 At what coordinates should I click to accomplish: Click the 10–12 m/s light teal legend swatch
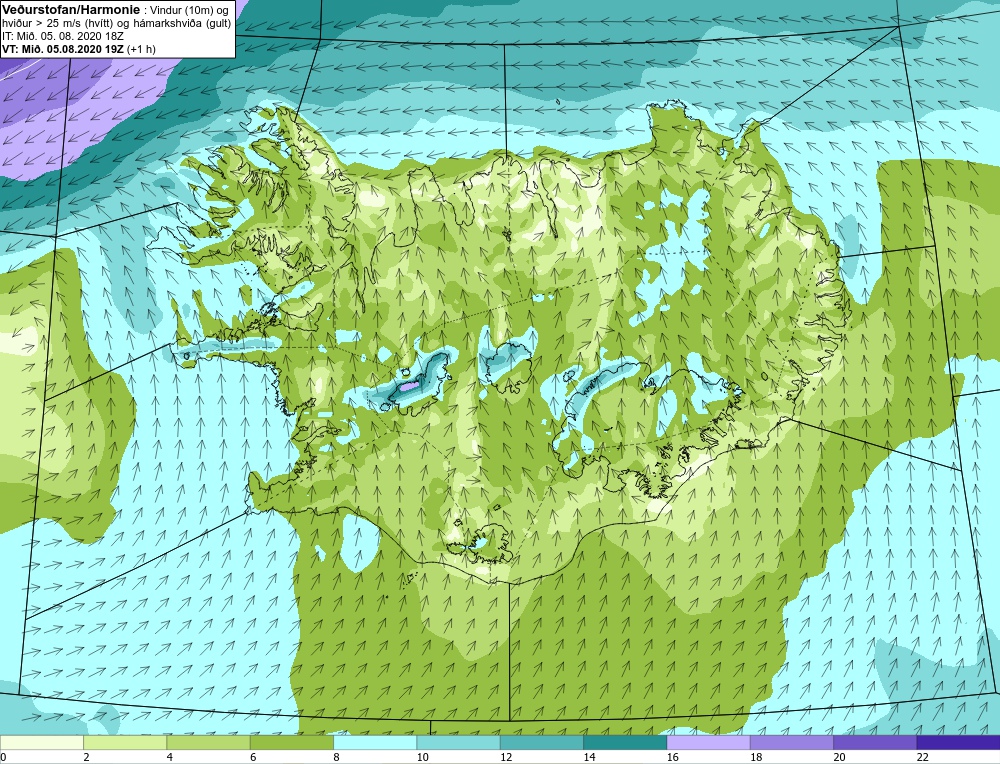click(x=459, y=743)
